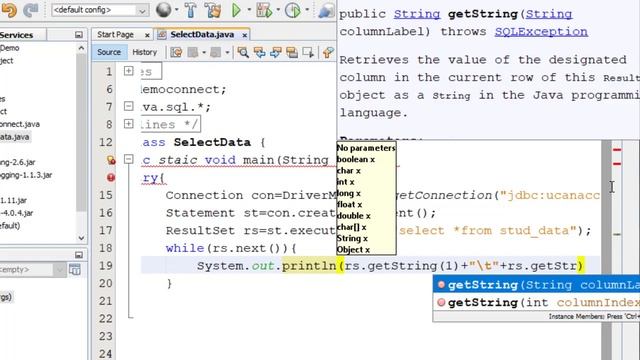Click the red error glyph beside the try line
640x360 pixels.
pyautogui.click(x=111, y=177)
